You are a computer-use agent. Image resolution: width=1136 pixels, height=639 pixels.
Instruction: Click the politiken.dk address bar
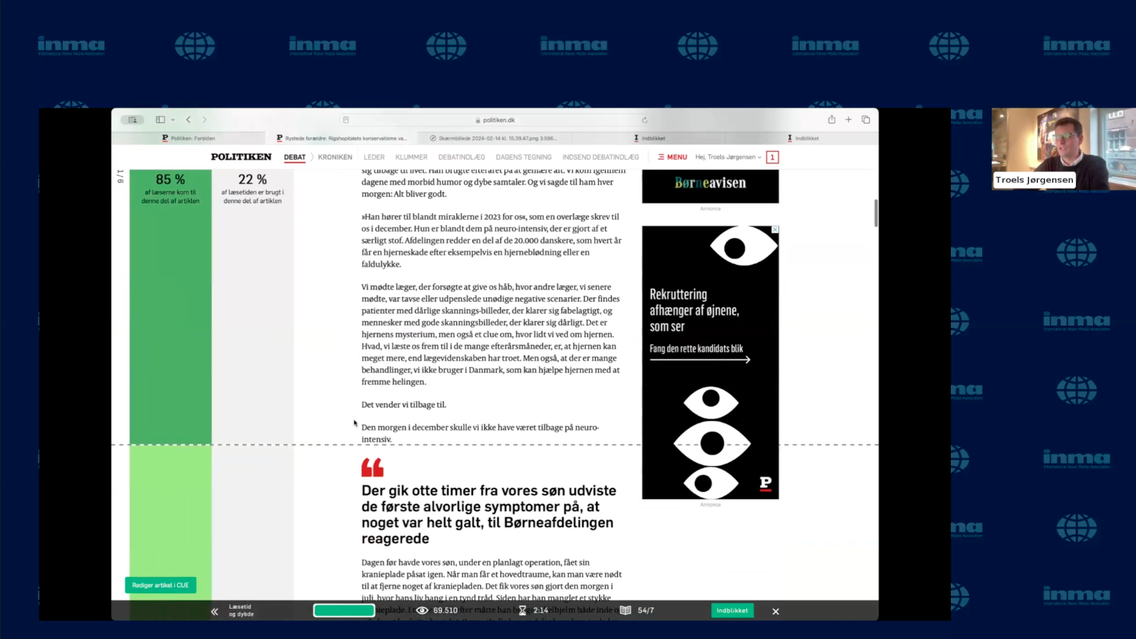(495, 120)
